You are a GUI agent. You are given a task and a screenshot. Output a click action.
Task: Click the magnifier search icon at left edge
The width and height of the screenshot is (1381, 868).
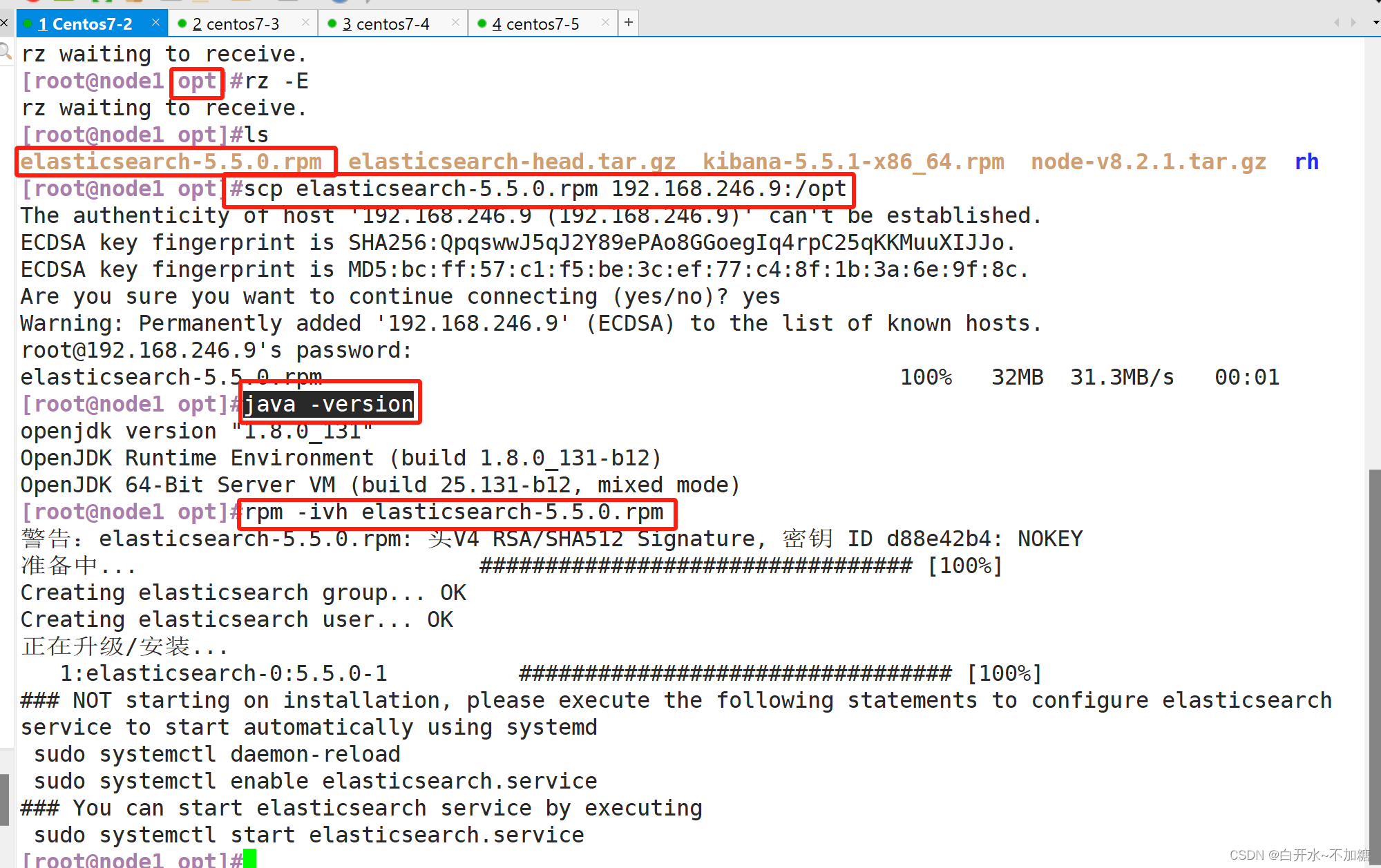6,51
